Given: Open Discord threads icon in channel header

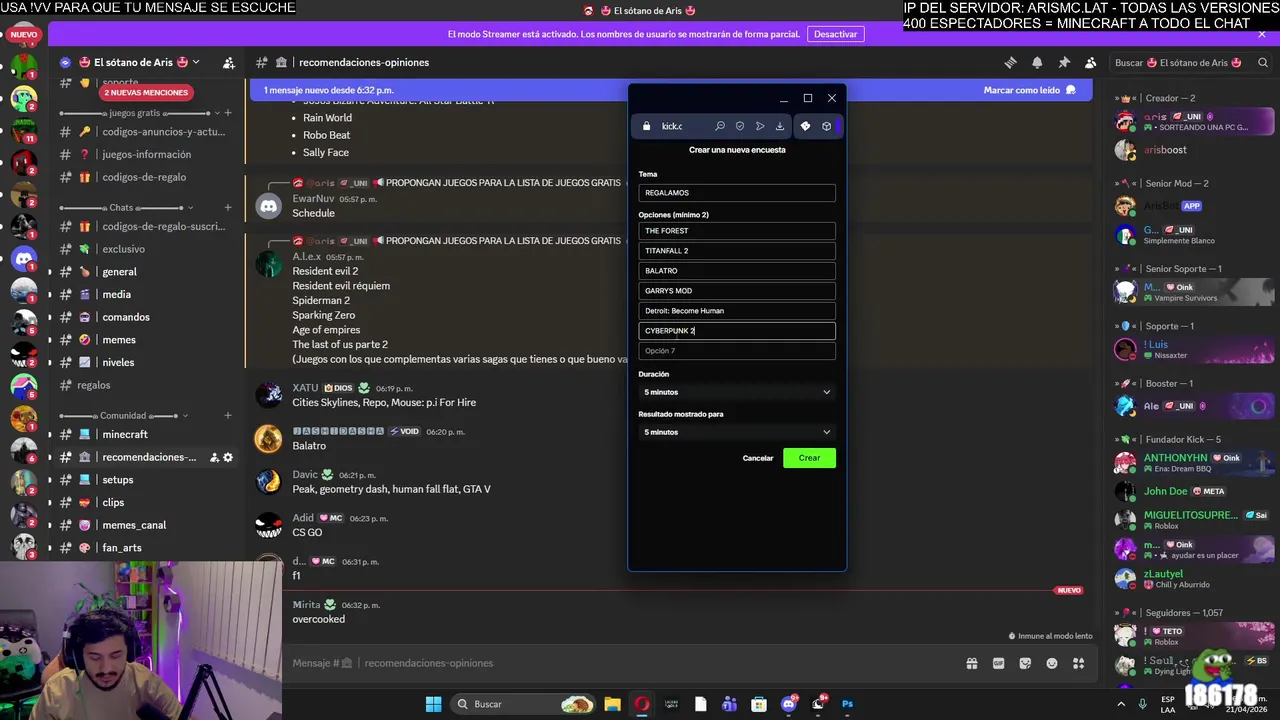Looking at the screenshot, I should point(1010,62).
